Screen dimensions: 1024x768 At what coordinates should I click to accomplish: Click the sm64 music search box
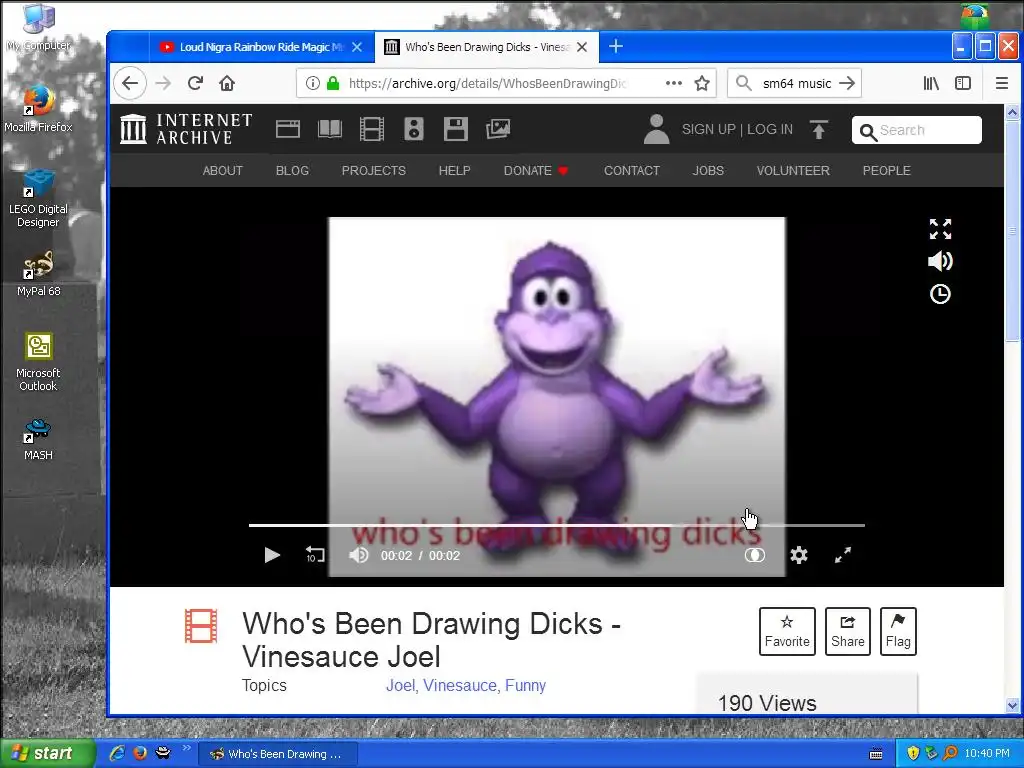coord(793,83)
